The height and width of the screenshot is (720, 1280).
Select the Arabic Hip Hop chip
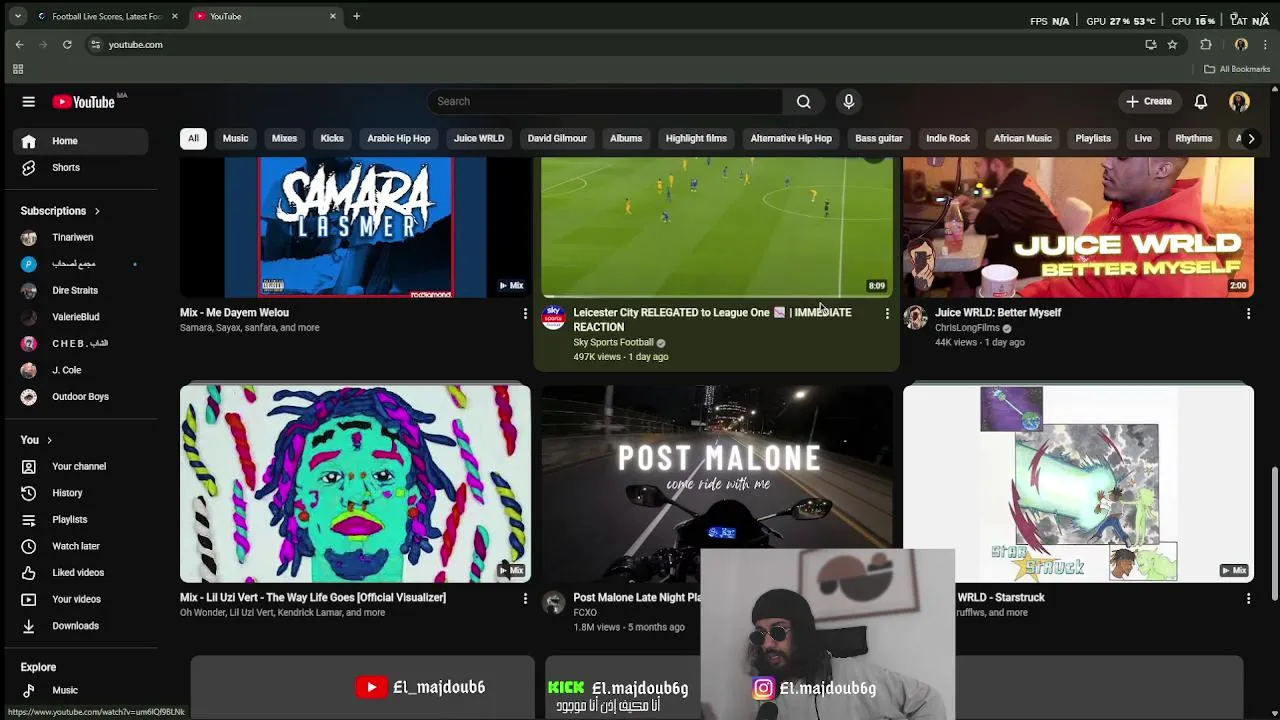pyautogui.click(x=398, y=139)
